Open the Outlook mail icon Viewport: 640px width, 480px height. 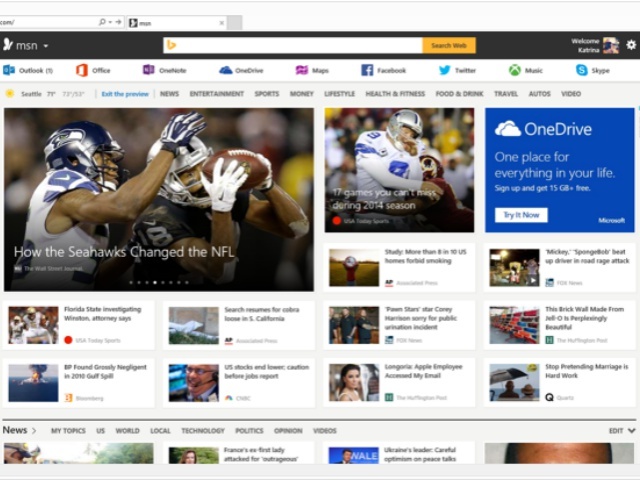[9, 70]
